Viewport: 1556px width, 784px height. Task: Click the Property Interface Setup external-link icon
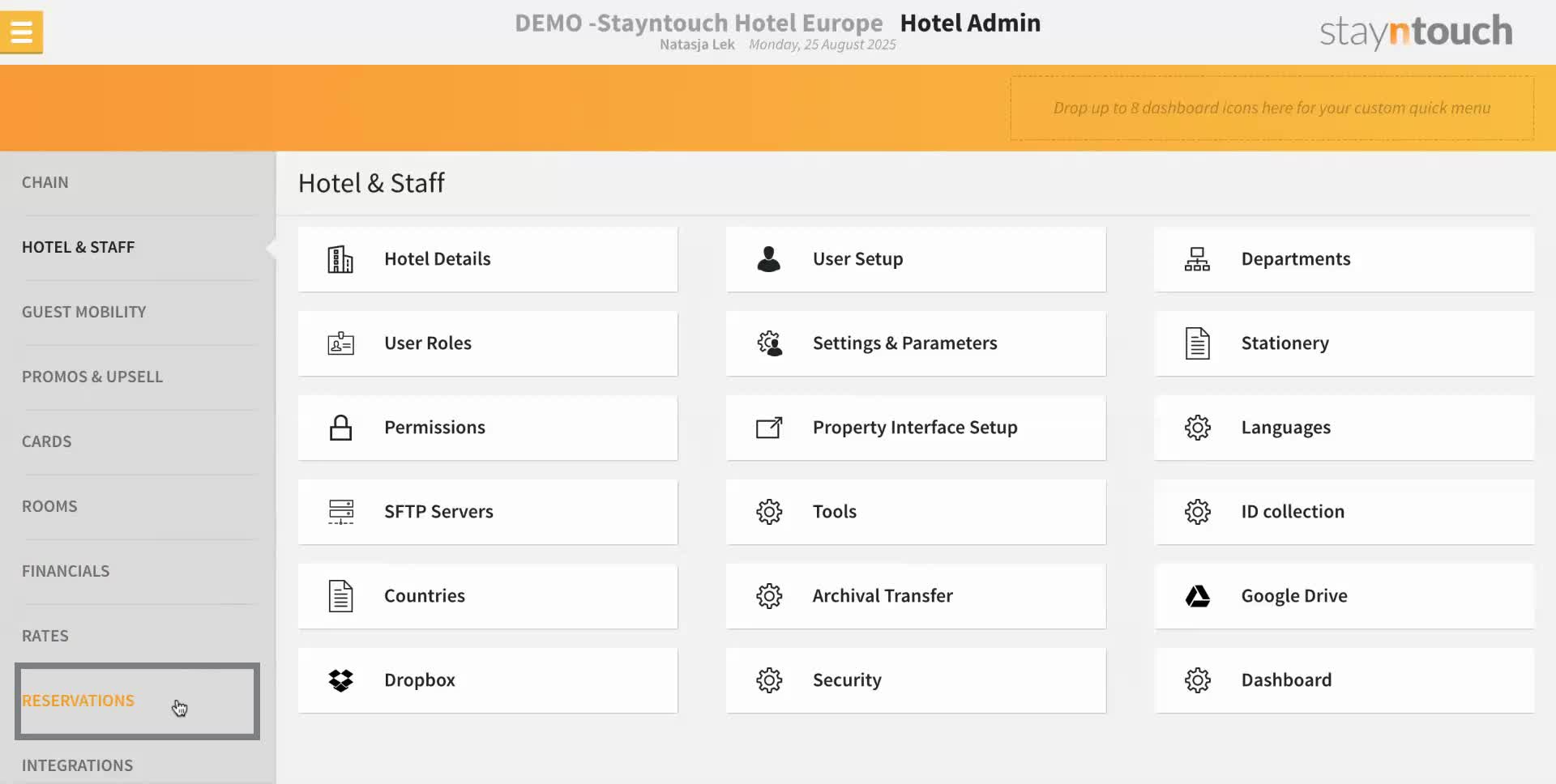(x=769, y=428)
